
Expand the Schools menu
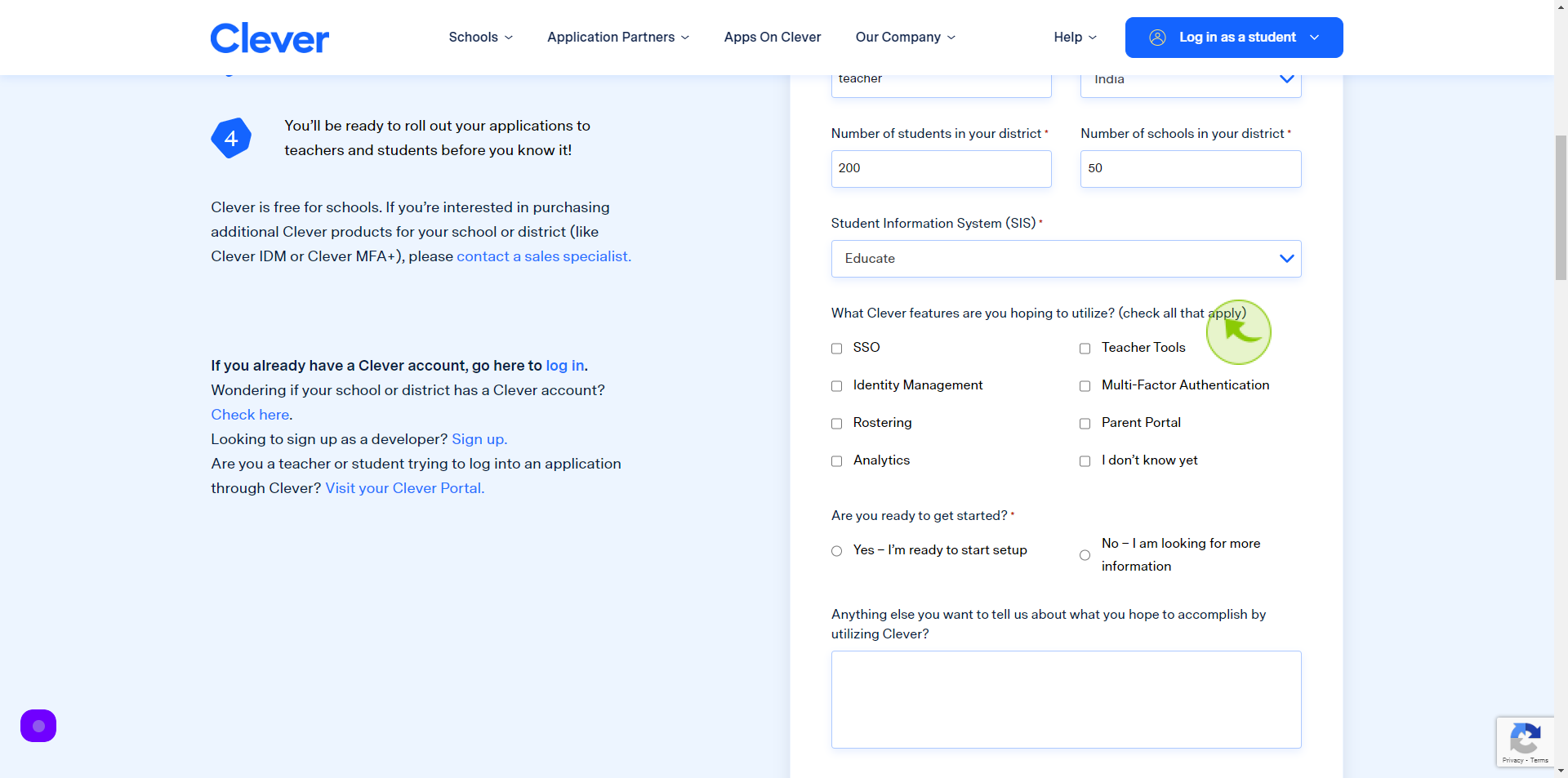coord(480,38)
